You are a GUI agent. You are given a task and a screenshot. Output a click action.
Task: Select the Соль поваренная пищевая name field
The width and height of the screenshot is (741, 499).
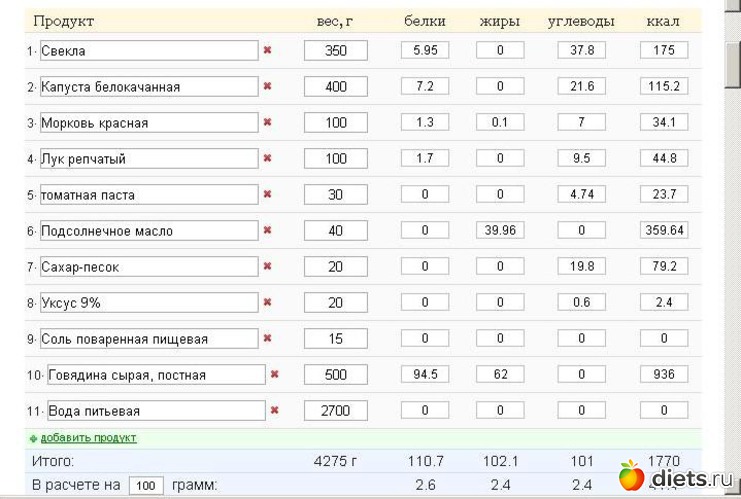click(x=148, y=338)
